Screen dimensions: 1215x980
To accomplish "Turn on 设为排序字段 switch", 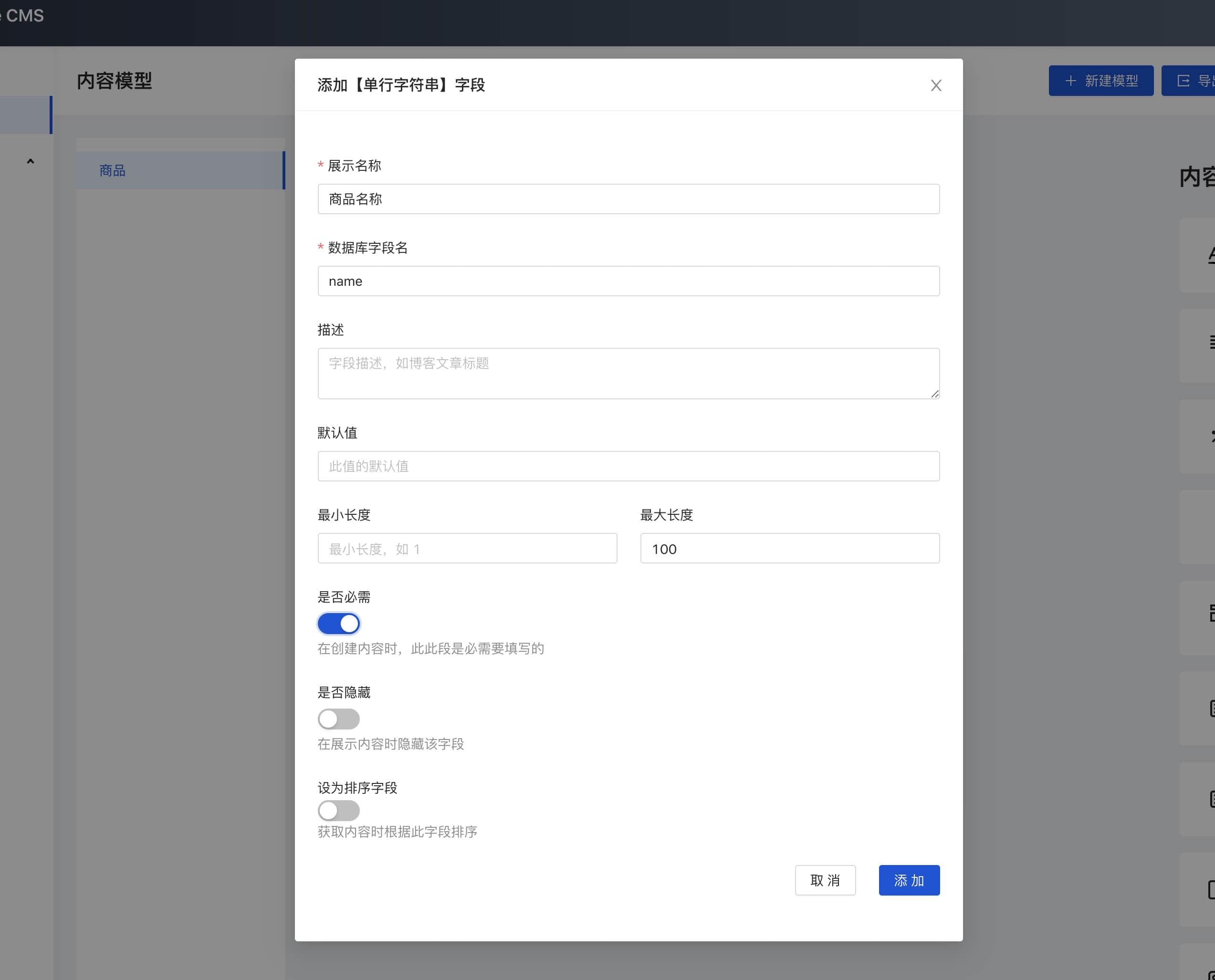I will (338, 810).
